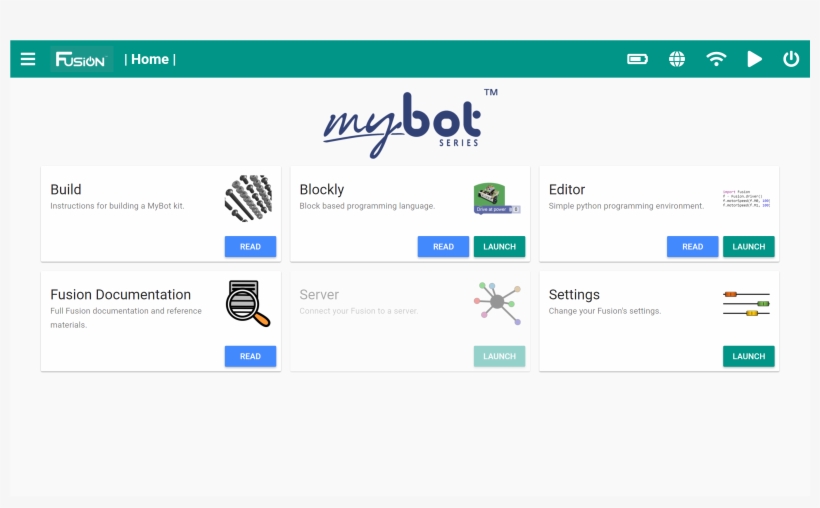Launch the Blockly programming environment

pyautogui.click(x=499, y=247)
